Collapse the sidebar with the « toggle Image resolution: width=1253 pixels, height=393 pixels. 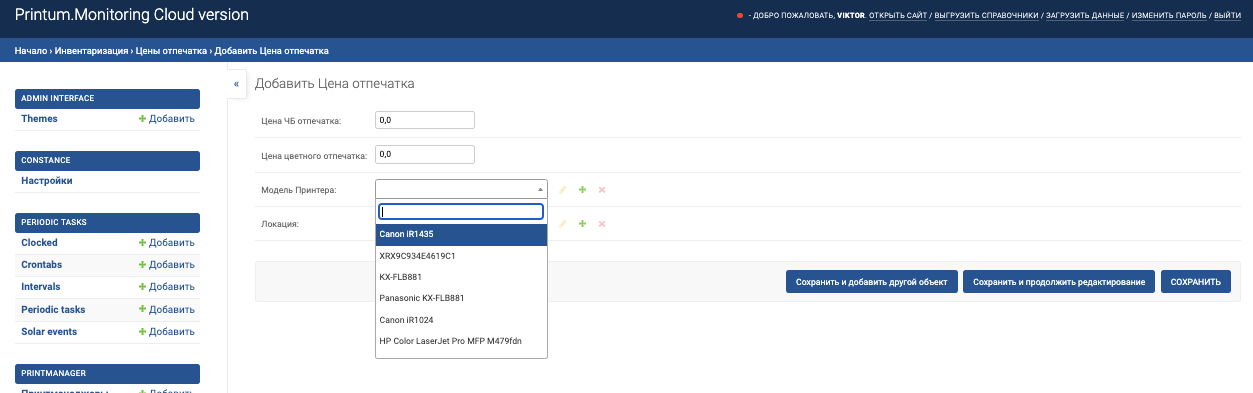click(x=237, y=84)
